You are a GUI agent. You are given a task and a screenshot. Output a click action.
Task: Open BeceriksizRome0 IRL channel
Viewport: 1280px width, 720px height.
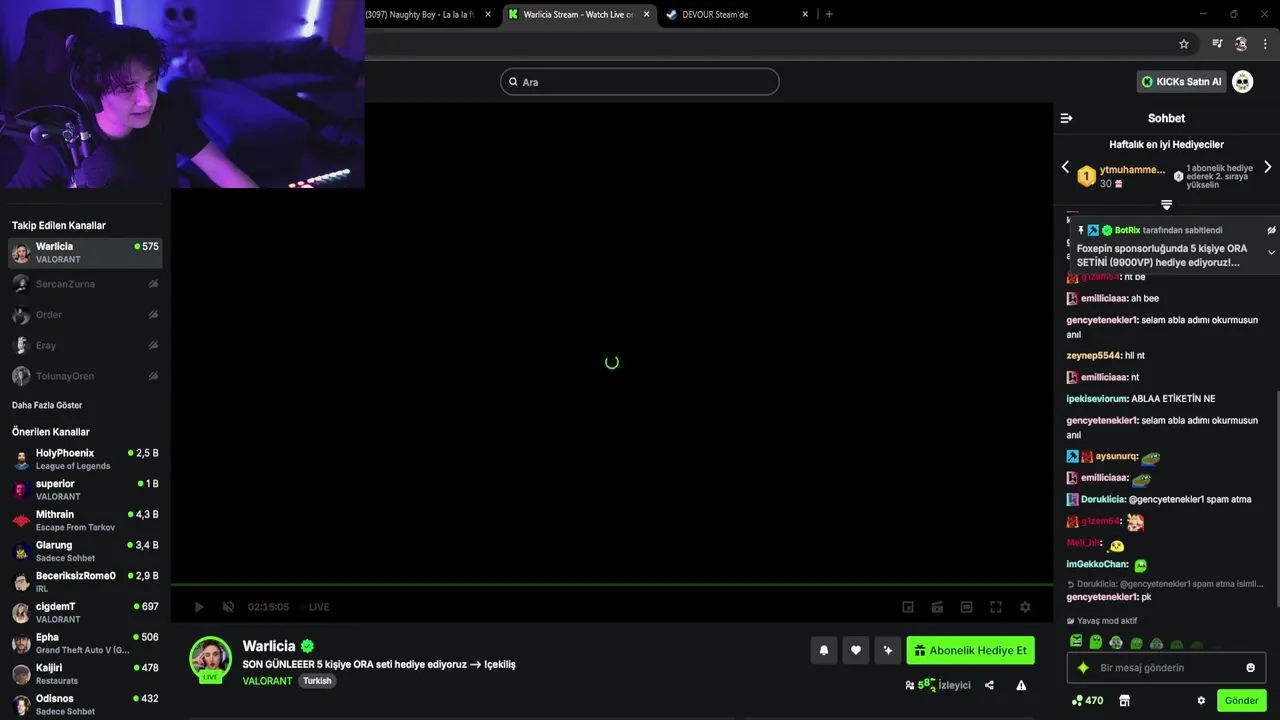(85, 582)
